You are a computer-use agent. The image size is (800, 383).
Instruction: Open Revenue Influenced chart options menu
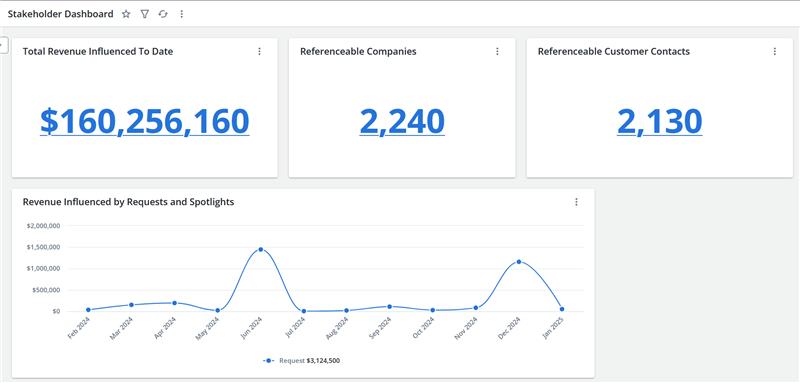click(x=577, y=202)
